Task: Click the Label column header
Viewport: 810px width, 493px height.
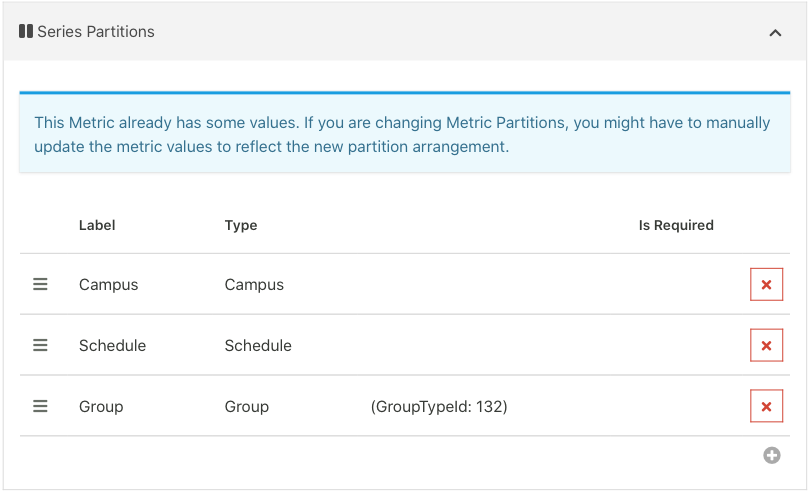Action: pos(97,225)
